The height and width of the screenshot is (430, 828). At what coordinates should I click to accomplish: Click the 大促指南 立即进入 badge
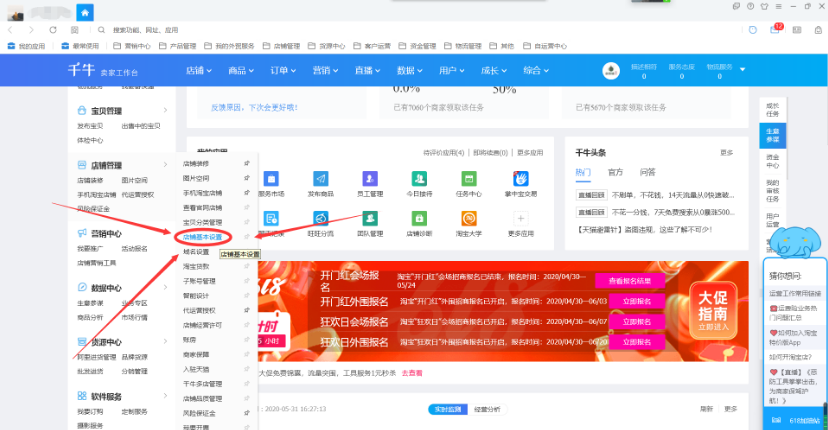pyautogui.click(x=713, y=310)
